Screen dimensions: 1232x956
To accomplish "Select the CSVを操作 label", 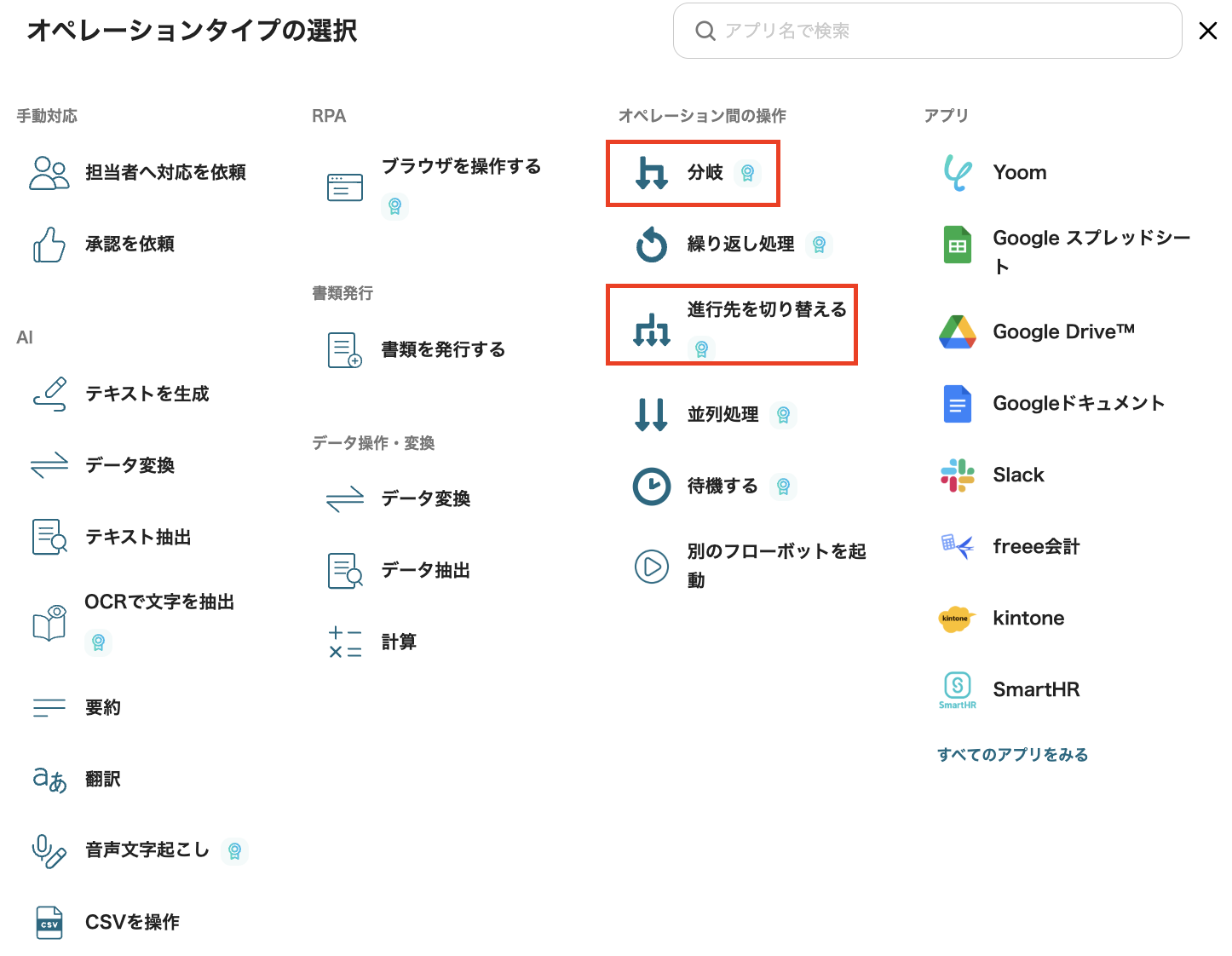I will click(x=133, y=922).
